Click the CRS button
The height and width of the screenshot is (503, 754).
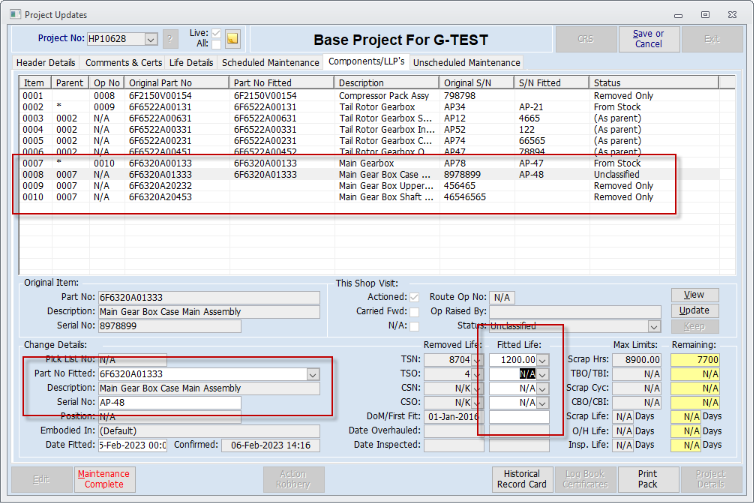point(586,39)
